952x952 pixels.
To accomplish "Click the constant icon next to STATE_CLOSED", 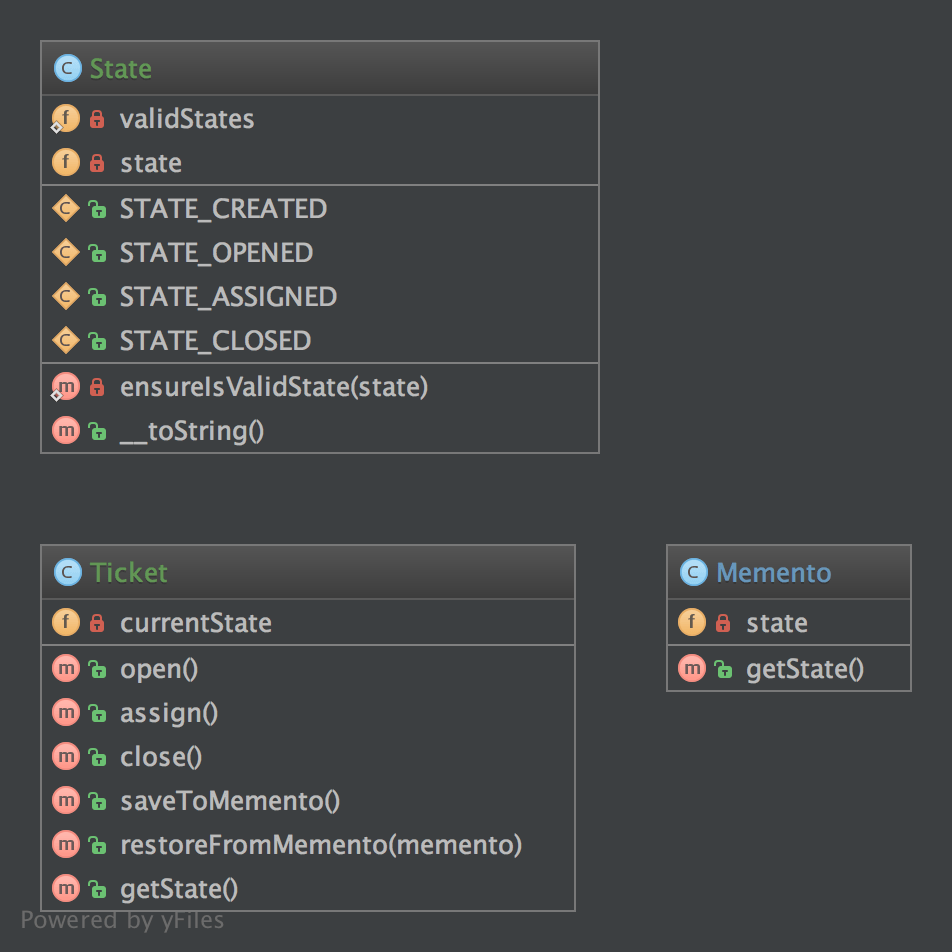I will (x=66, y=341).
